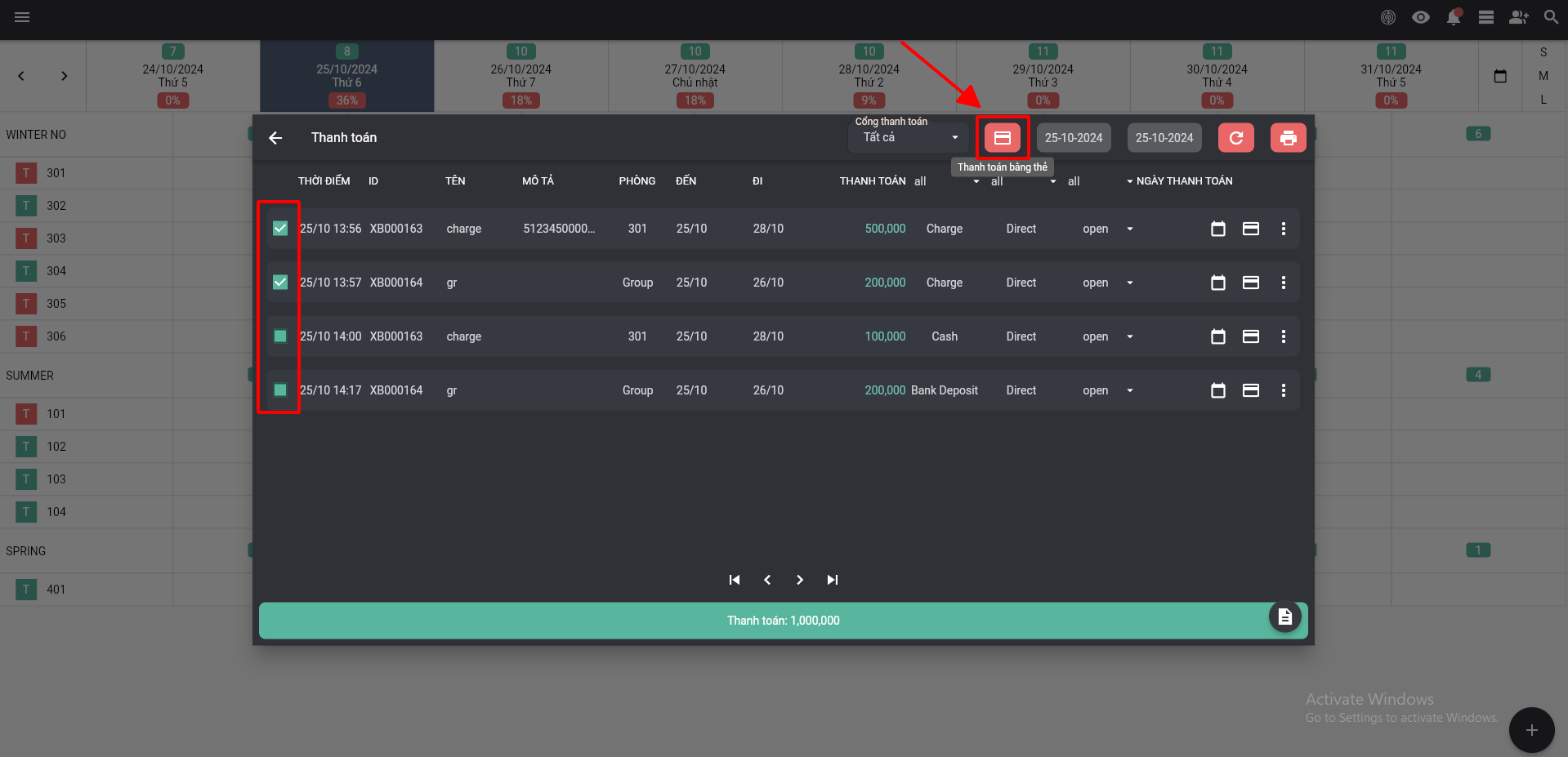The height and width of the screenshot is (757, 1568).
Task: Check the 25/10 14:17 XB000164 row checkbox
Action: click(x=280, y=390)
